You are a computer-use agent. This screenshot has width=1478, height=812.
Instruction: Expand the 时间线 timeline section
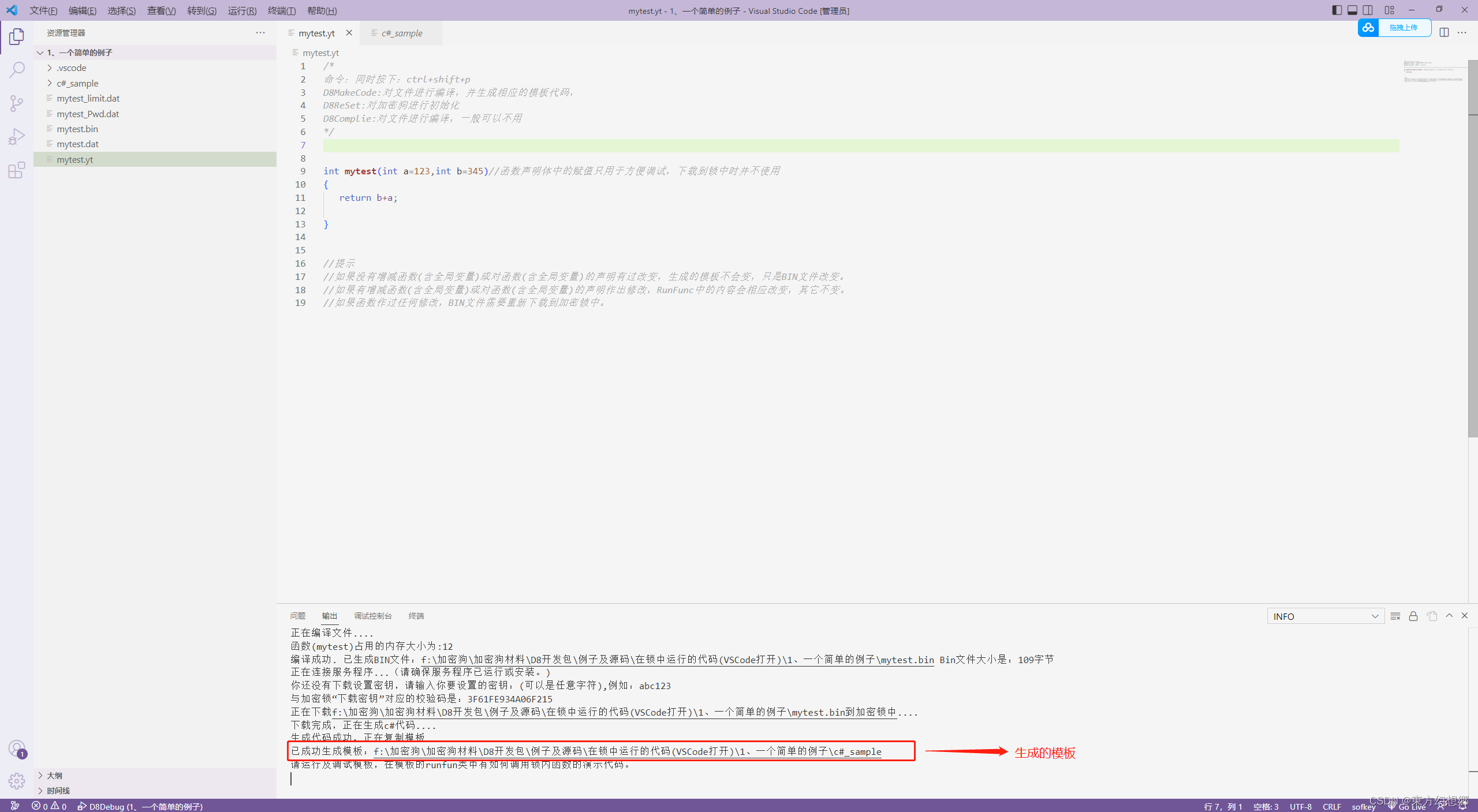point(155,791)
